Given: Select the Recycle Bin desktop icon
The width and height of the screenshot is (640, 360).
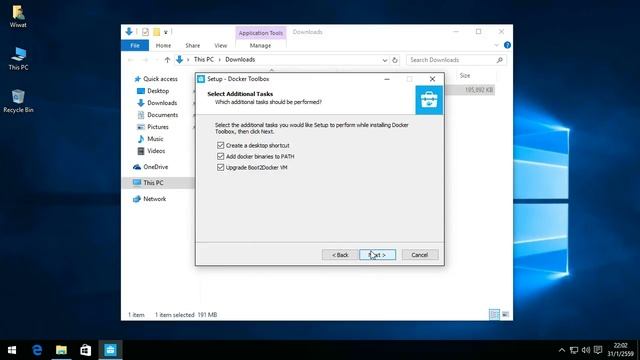Looking at the screenshot, I should coord(18,101).
